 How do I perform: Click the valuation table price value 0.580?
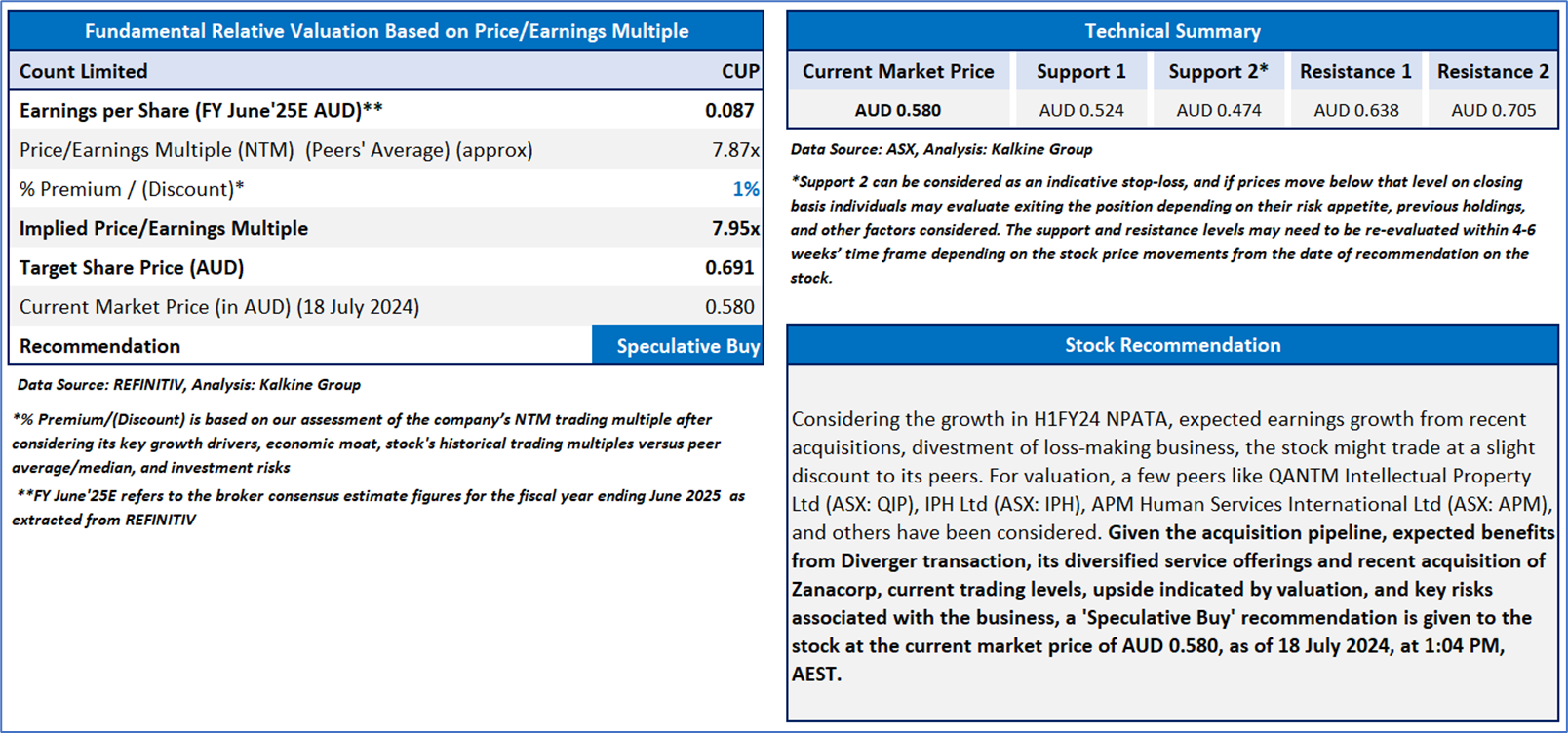coord(729,307)
